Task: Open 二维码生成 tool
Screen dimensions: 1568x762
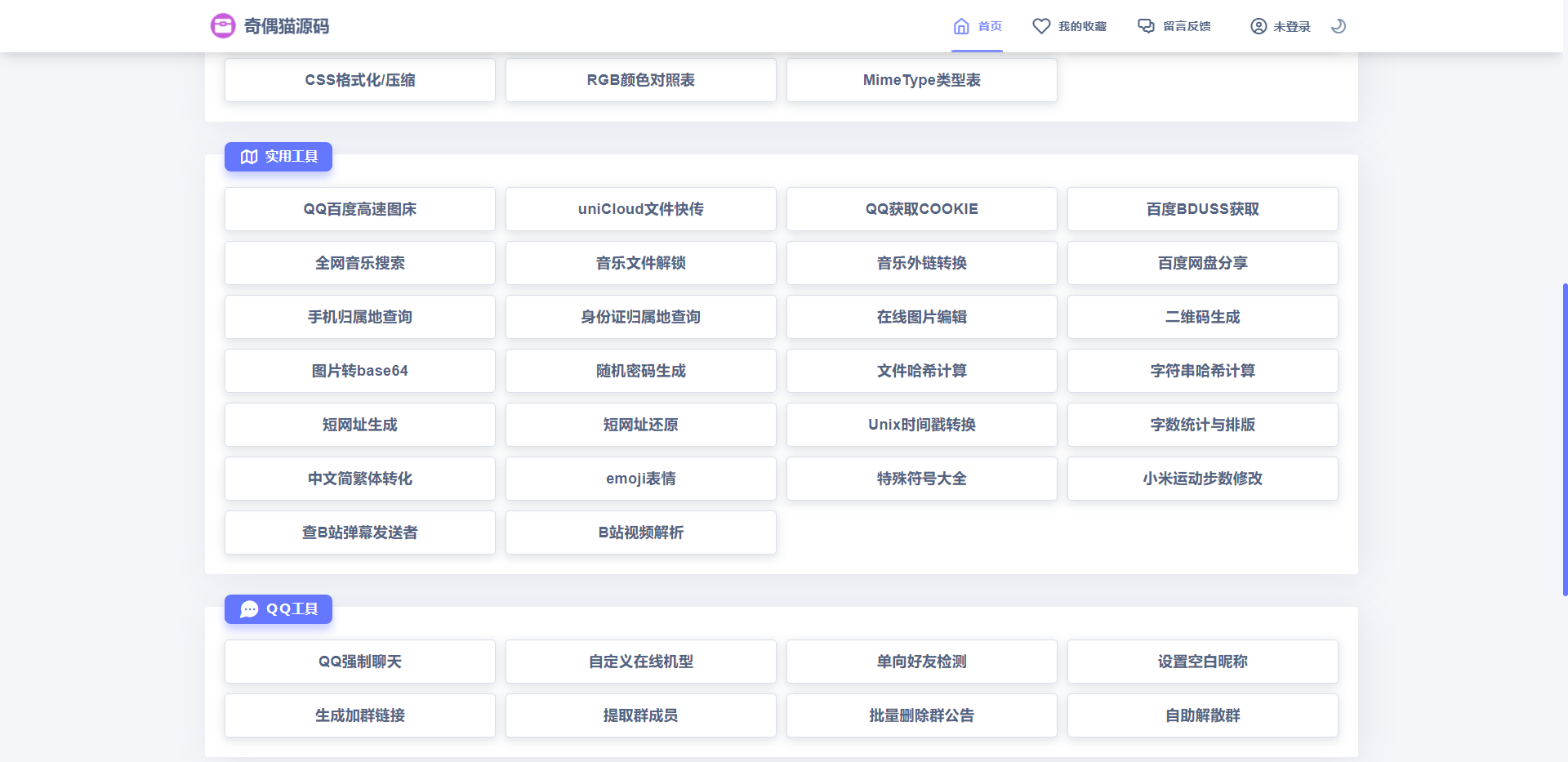Action: 1203,317
